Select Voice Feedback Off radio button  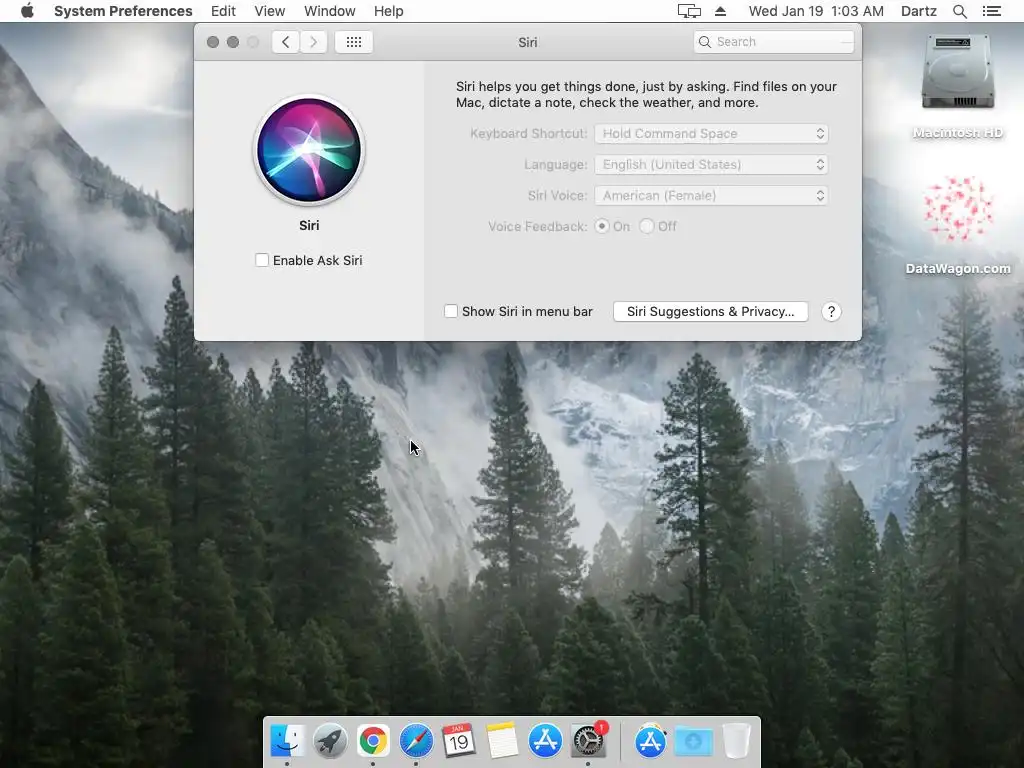(x=647, y=226)
